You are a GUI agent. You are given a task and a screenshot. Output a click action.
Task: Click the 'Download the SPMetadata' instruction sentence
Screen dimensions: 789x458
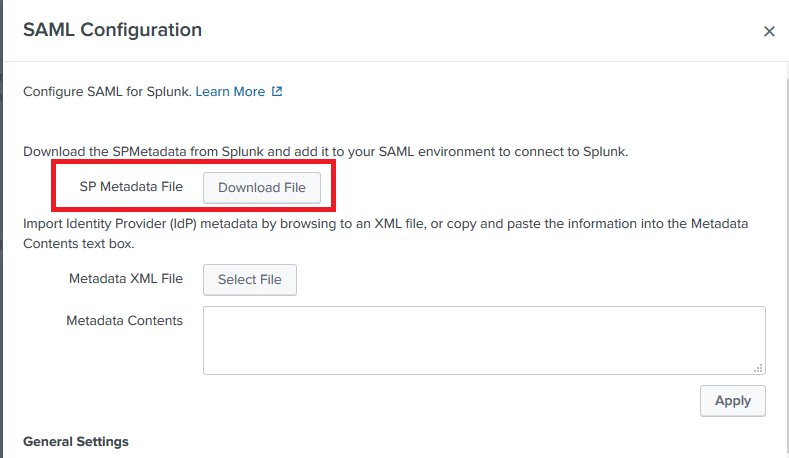[x=326, y=152]
